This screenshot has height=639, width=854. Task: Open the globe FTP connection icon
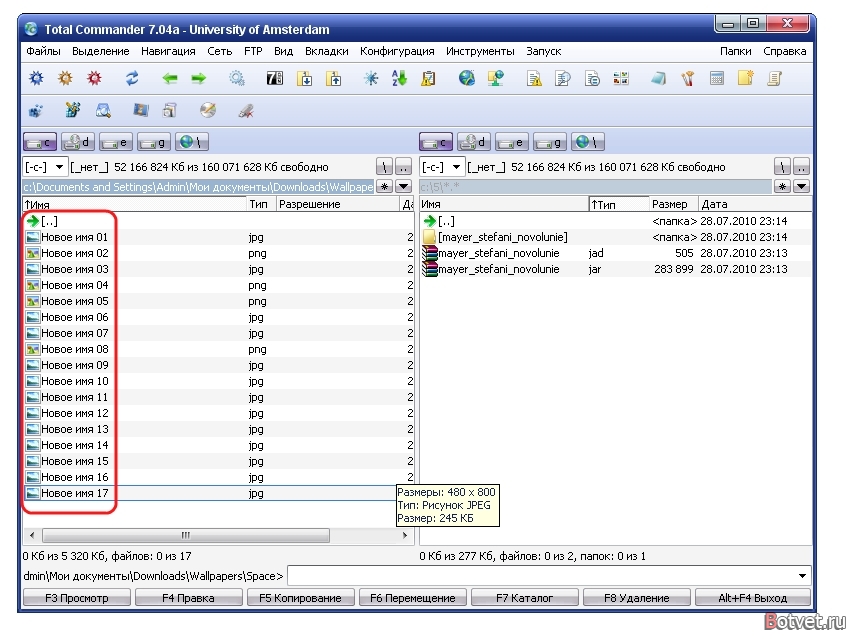pyautogui.click(x=466, y=78)
